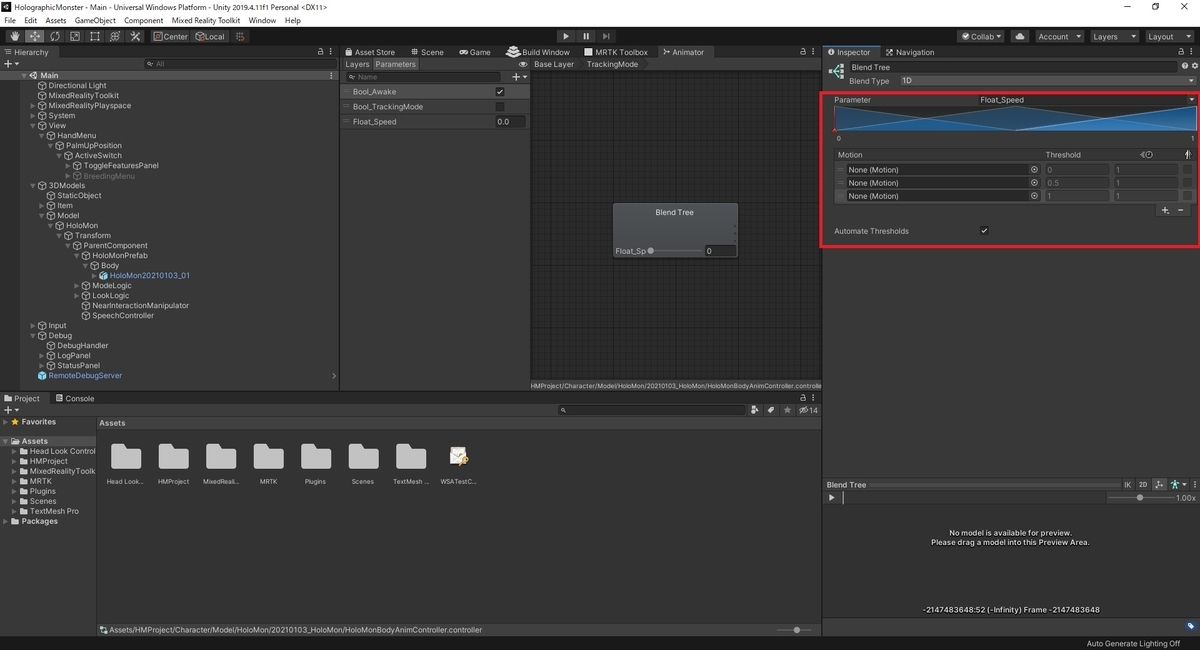The width and height of the screenshot is (1200, 650).
Task: Select the Scale tool
Action: (x=75, y=36)
